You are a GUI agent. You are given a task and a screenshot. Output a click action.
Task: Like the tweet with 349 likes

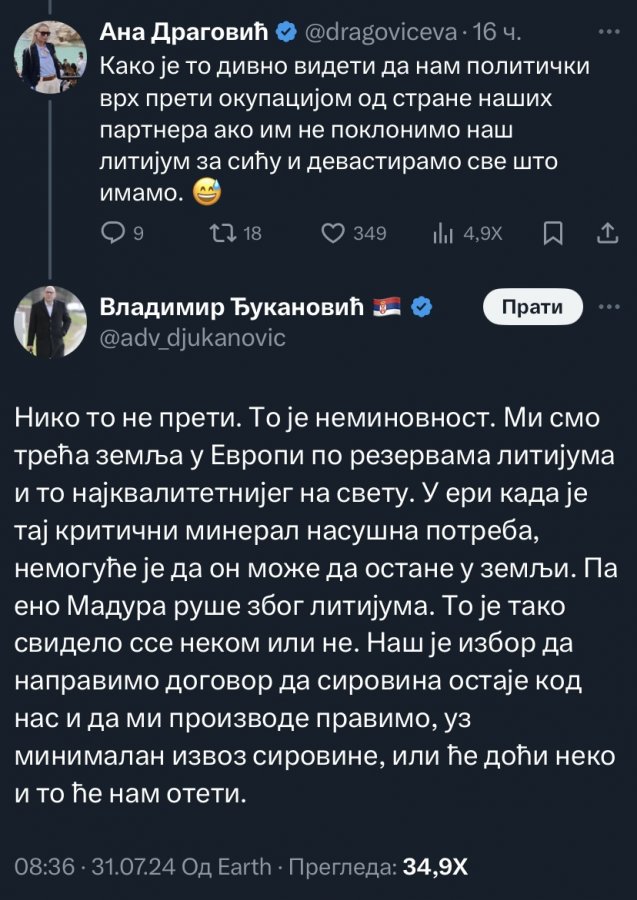[x=331, y=233]
